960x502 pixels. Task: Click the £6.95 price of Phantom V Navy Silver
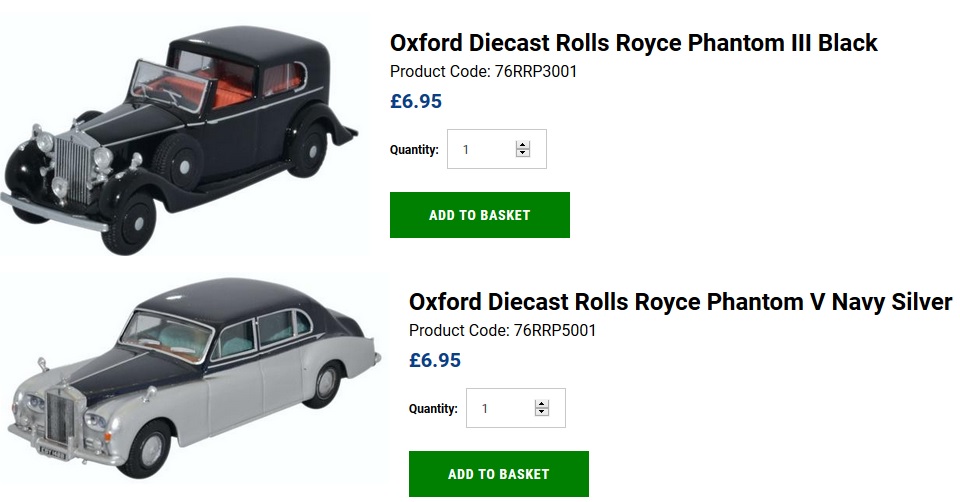[x=435, y=360]
